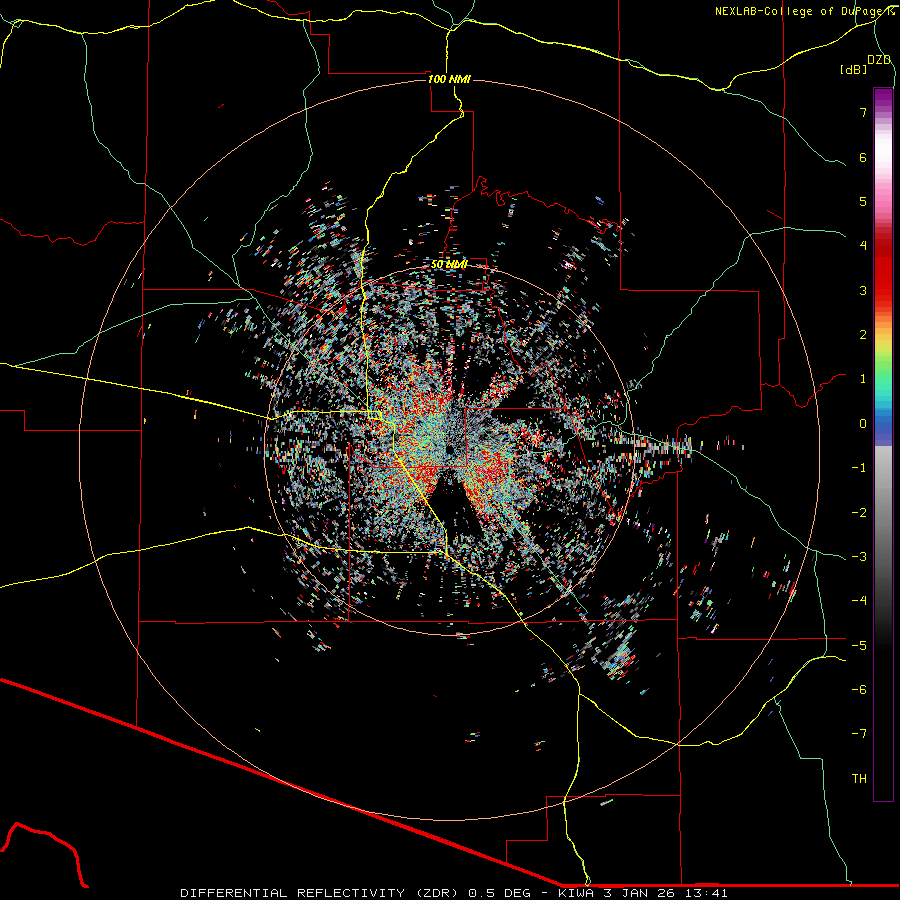
Task: Click the -5 value on the color scale
Action: (x=859, y=645)
